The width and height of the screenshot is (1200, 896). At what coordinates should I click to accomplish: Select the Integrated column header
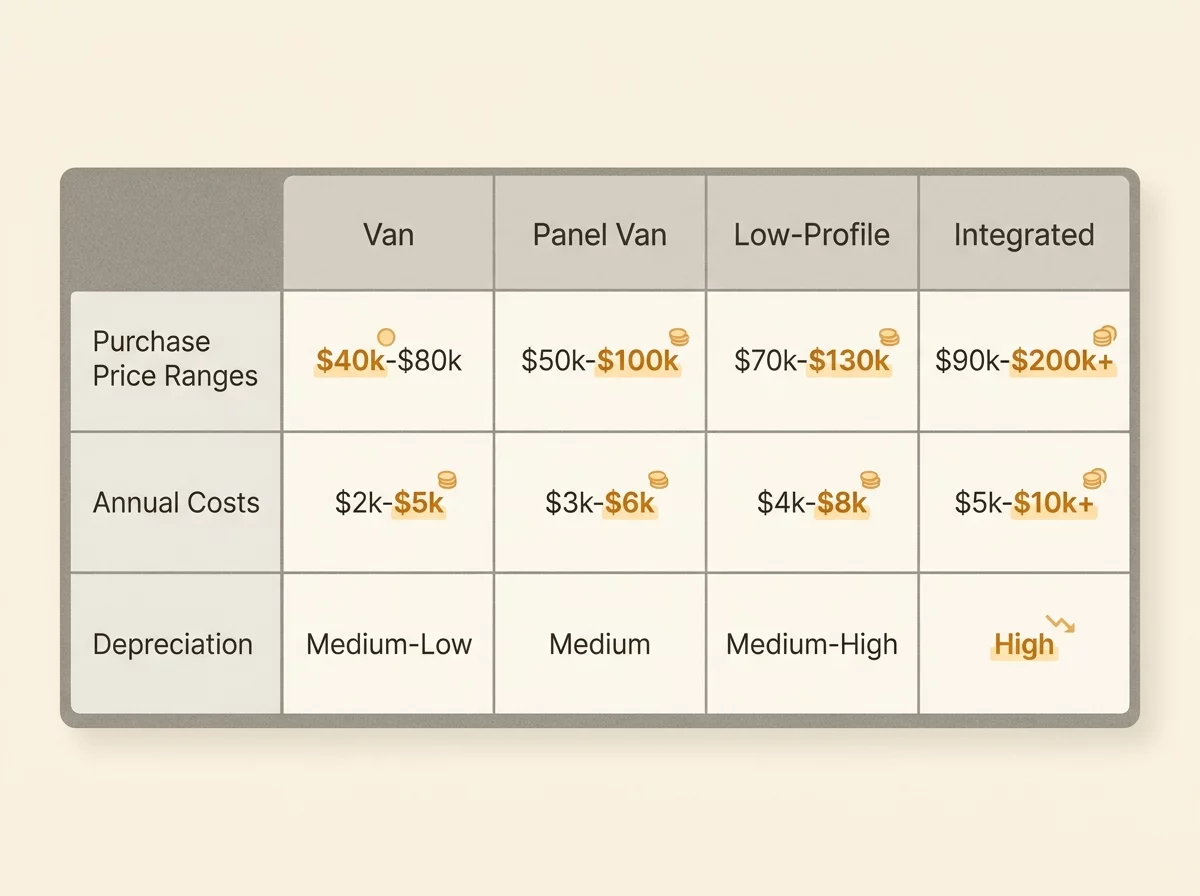click(x=1024, y=235)
